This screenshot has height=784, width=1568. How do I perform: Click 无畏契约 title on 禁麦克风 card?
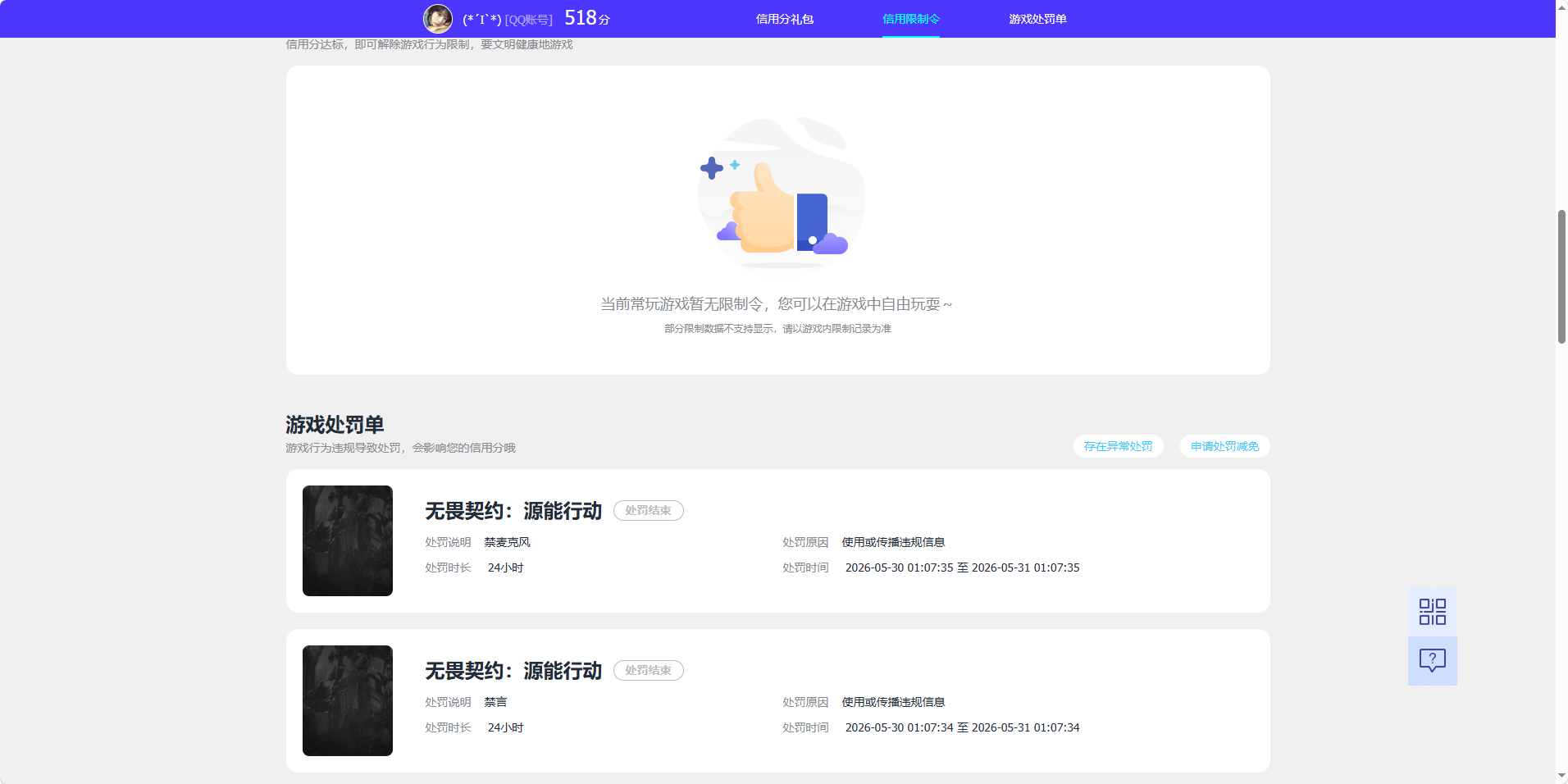pyautogui.click(x=513, y=511)
